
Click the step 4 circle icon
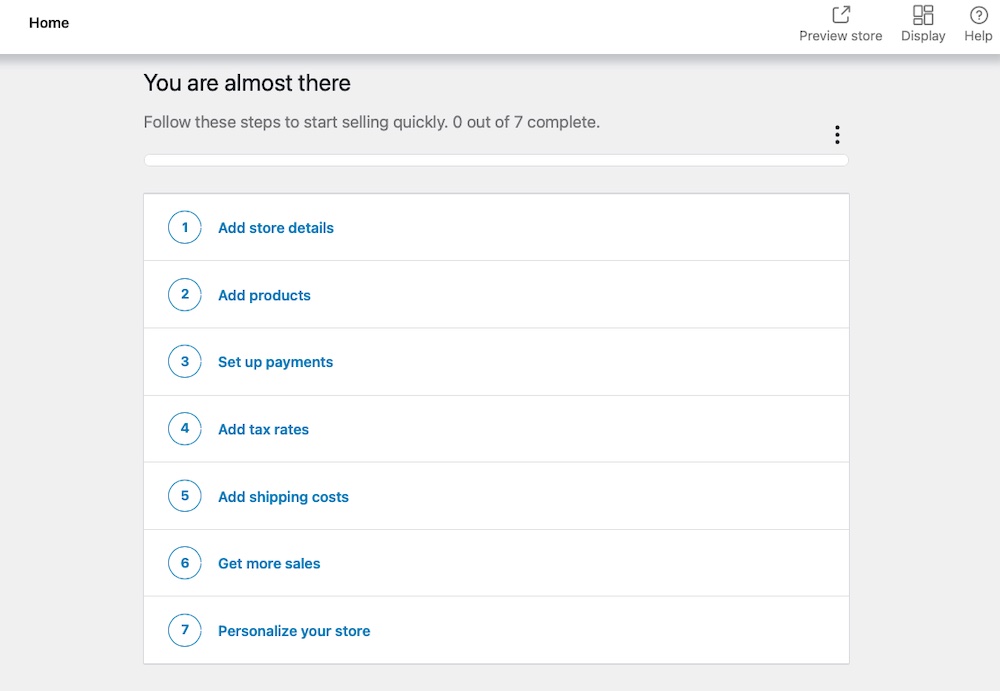[185, 428]
